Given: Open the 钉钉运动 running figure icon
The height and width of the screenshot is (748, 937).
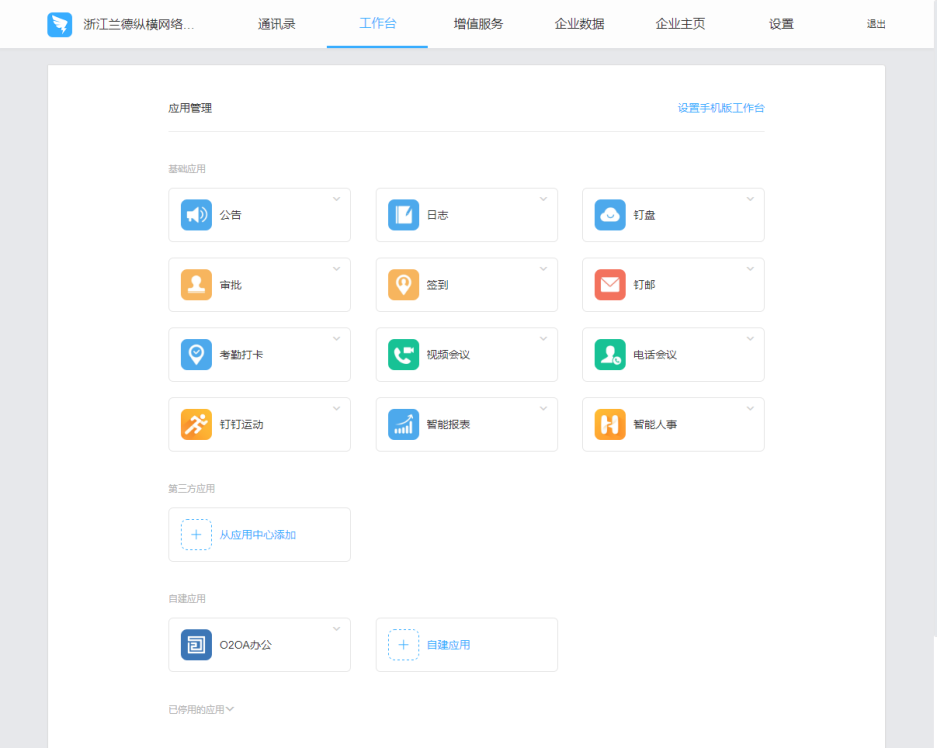Looking at the screenshot, I should (x=196, y=425).
